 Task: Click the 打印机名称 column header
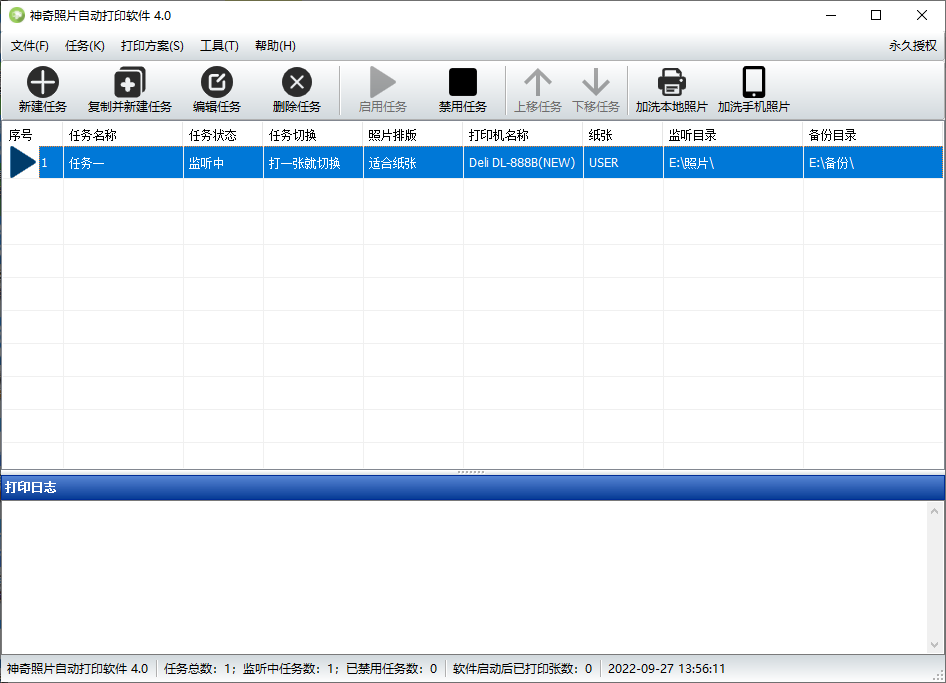click(x=523, y=135)
